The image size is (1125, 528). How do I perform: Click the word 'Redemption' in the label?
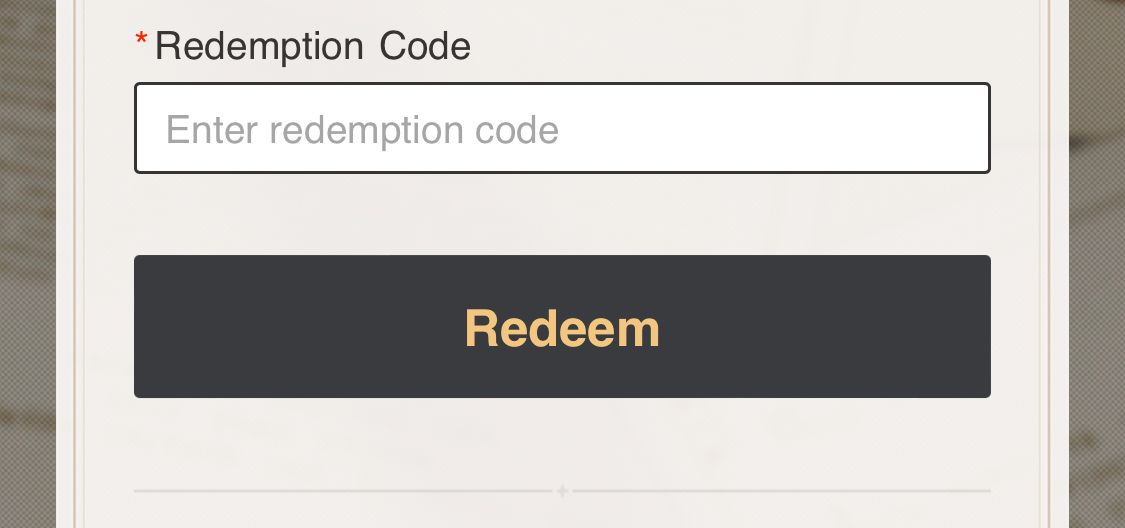pyautogui.click(x=259, y=46)
